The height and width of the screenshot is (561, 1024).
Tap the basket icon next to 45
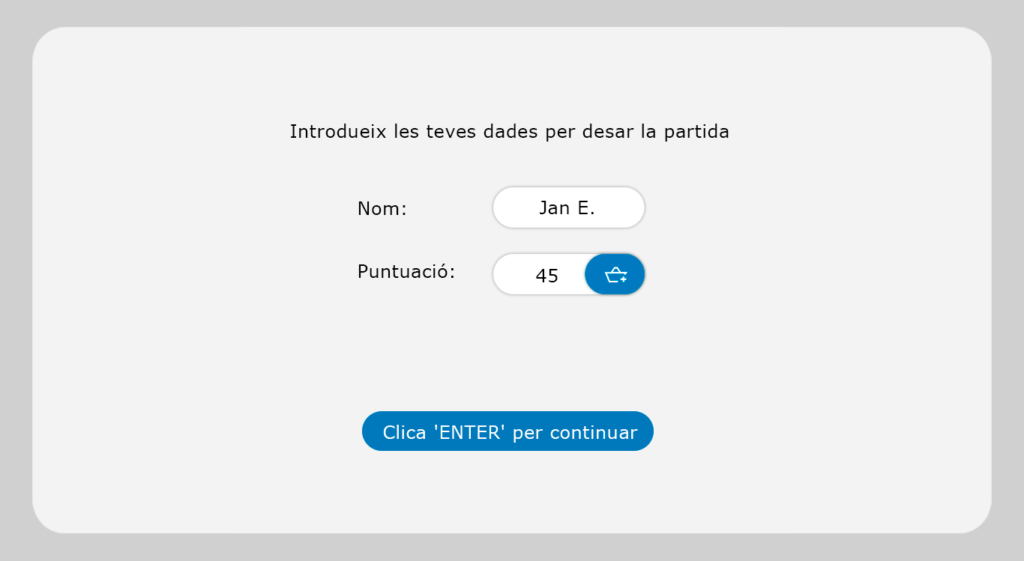coord(615,275)
